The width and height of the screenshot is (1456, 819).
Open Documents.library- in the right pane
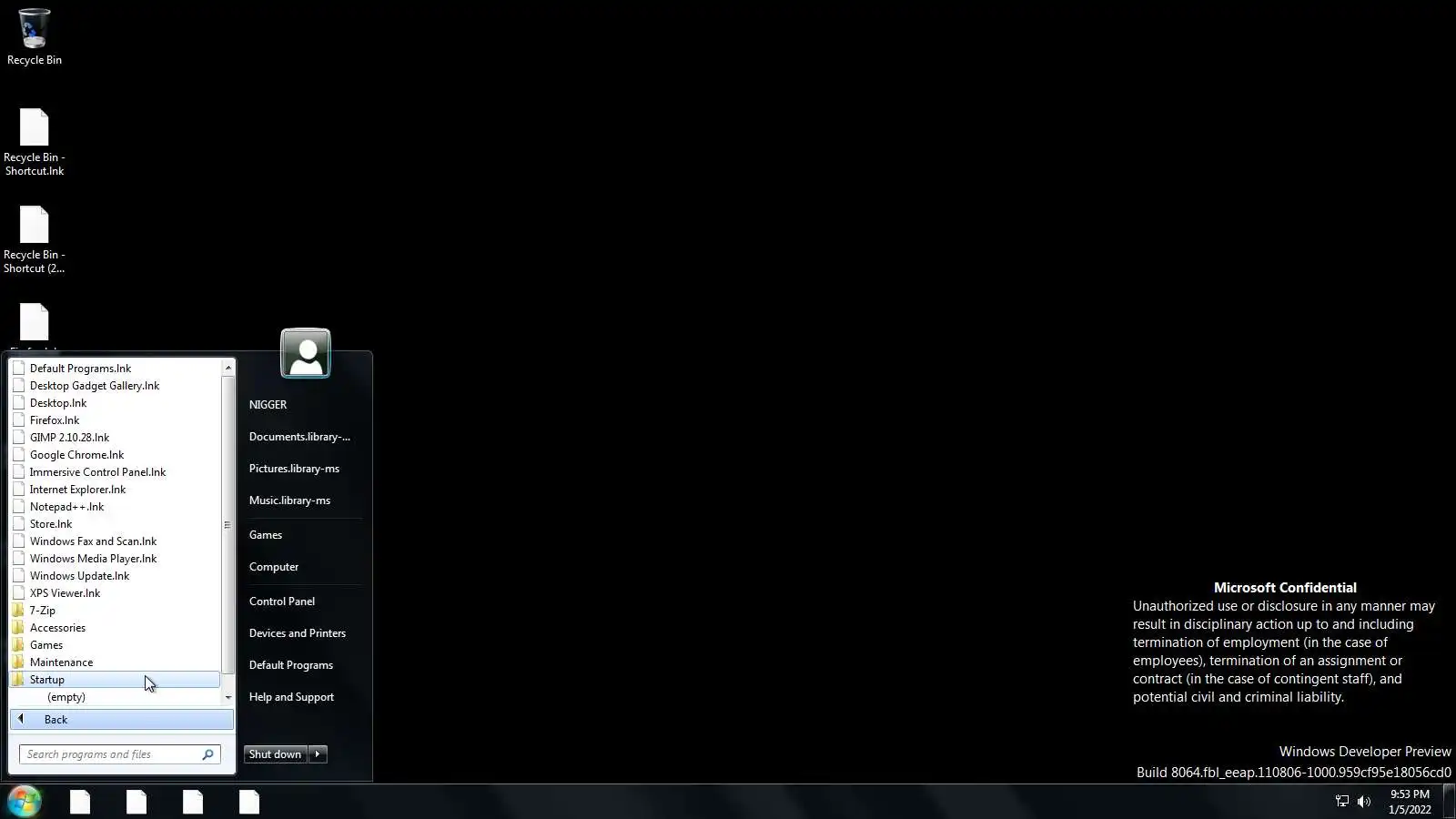tap(300, 437)
